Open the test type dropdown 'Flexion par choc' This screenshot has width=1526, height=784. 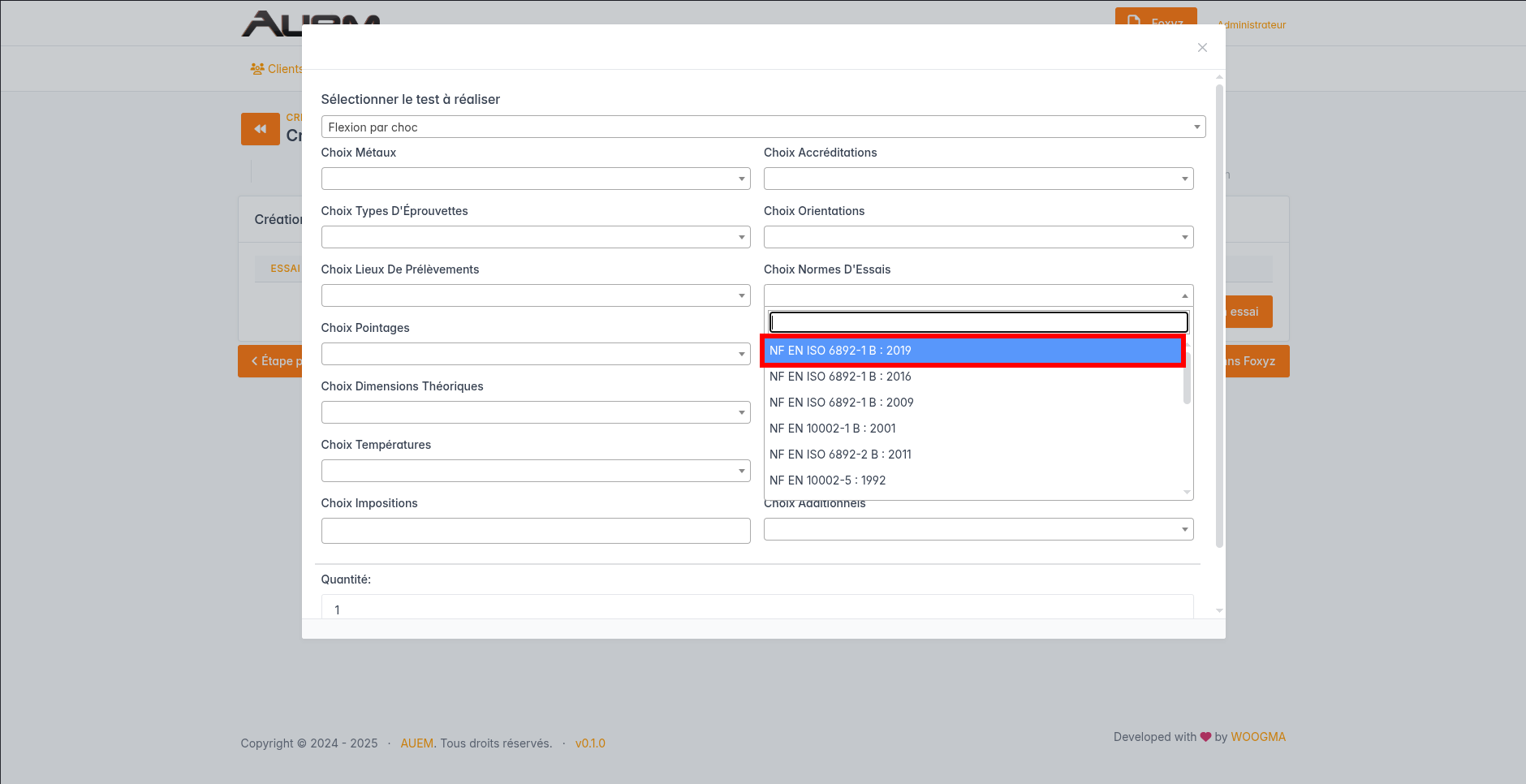coord(763,127)
